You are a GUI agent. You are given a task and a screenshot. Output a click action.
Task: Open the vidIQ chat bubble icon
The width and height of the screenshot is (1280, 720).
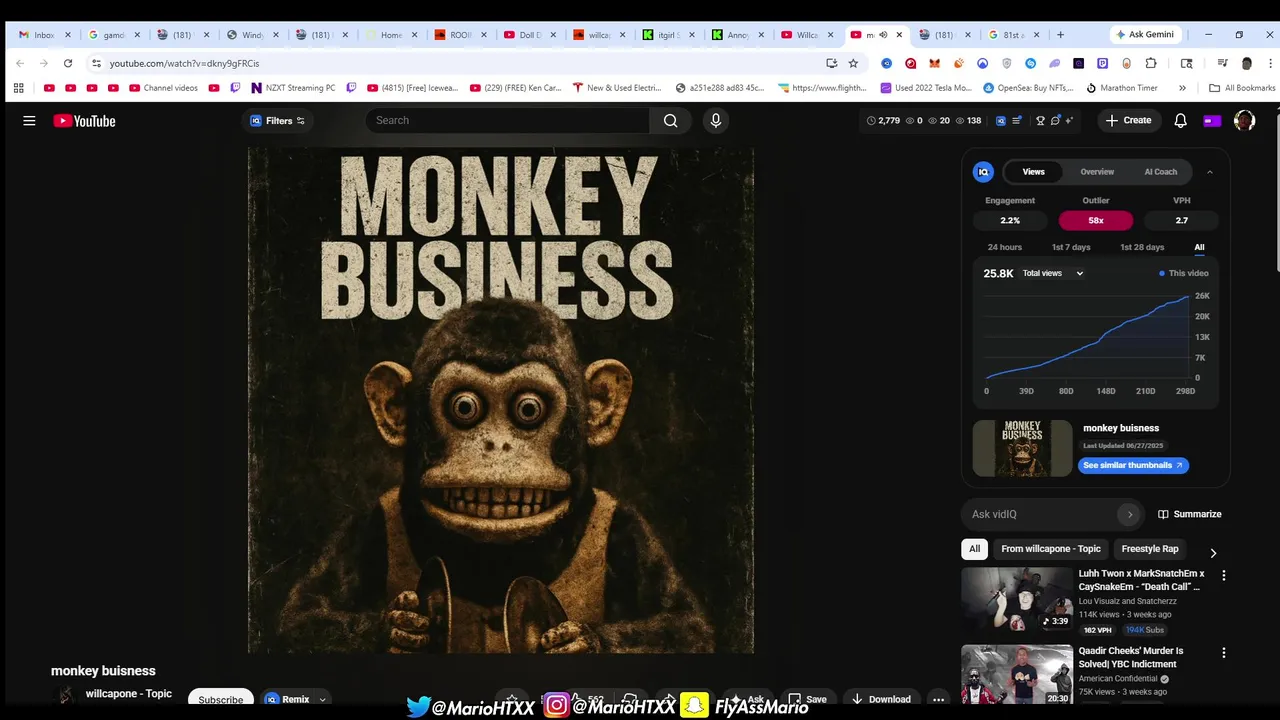1055,120
